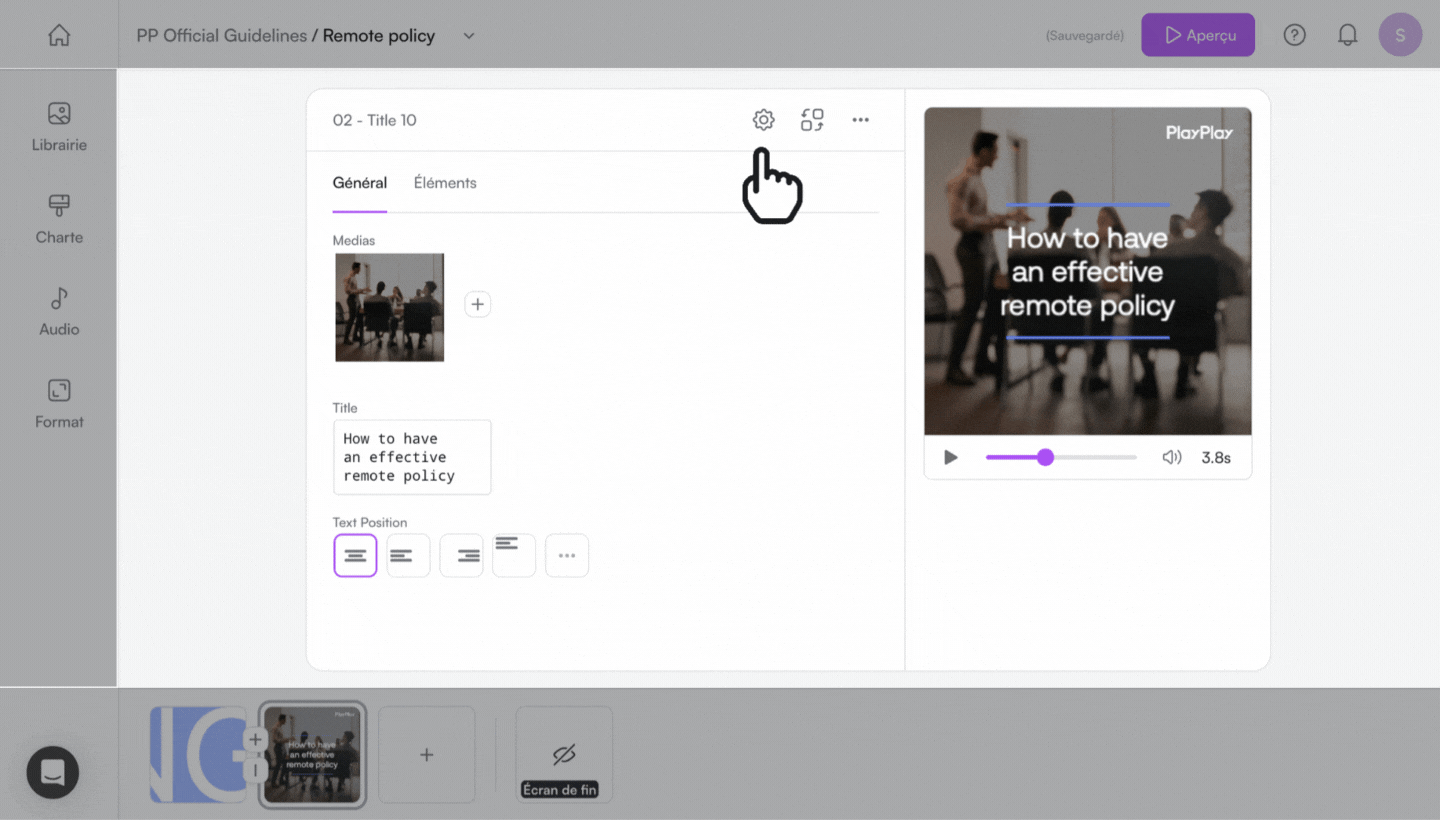Click the video progress slider handle

point(1045,457)
